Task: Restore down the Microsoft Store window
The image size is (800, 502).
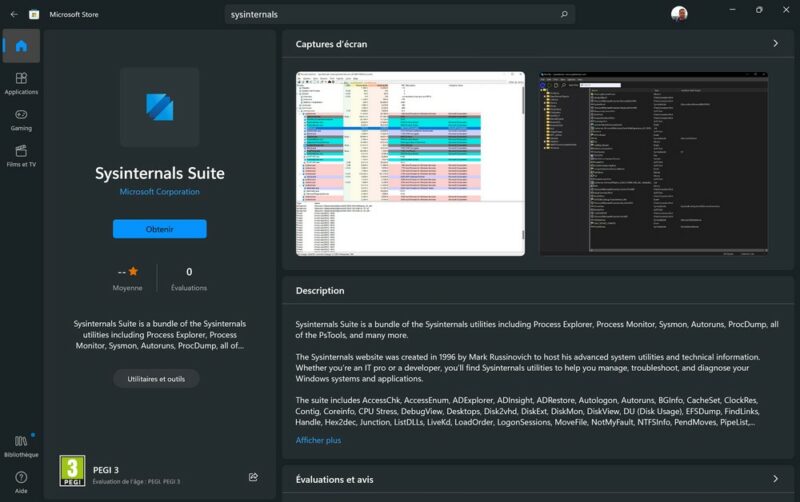Action: 759,10
